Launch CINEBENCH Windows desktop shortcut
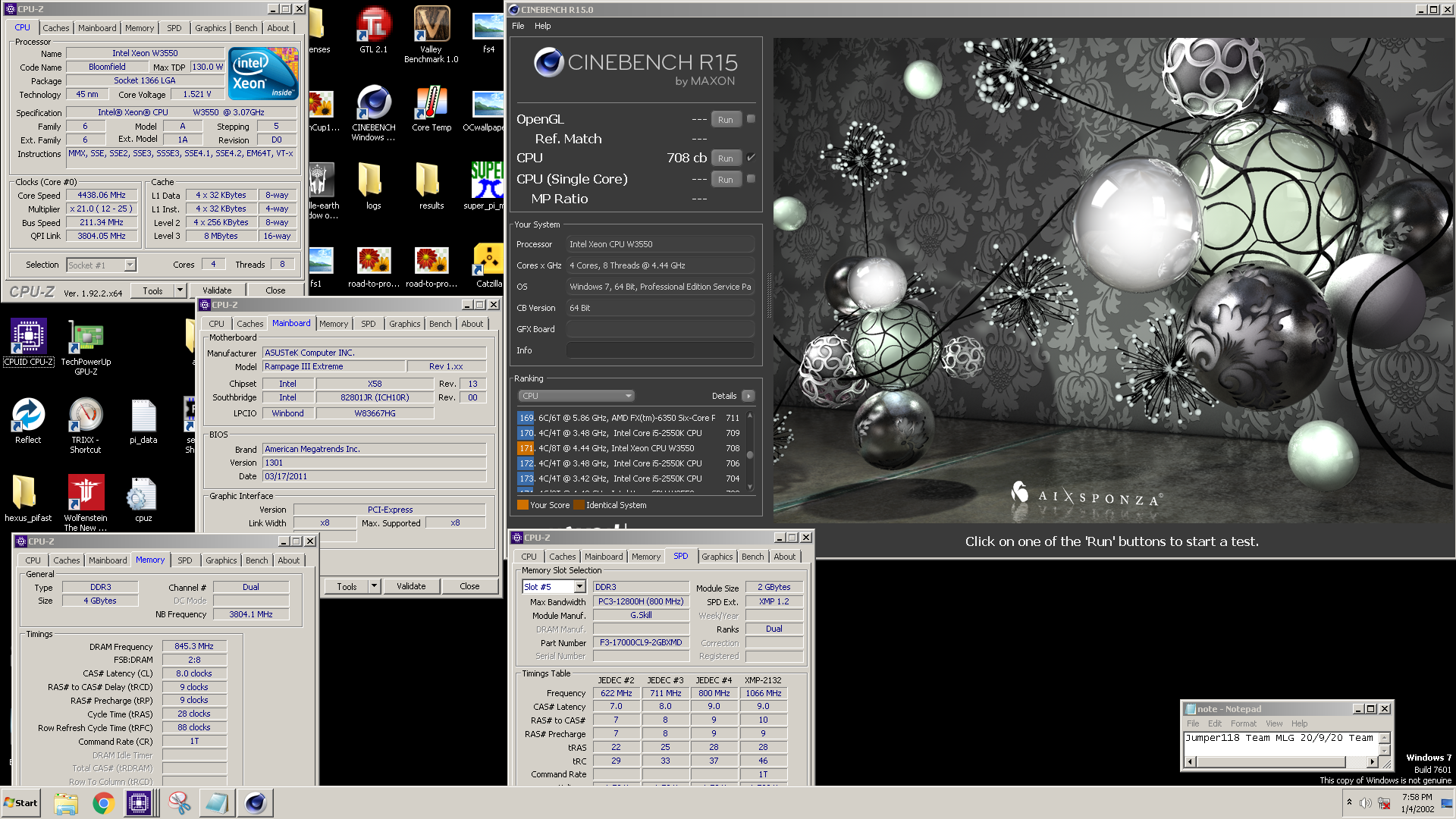 tap(373, 112)
